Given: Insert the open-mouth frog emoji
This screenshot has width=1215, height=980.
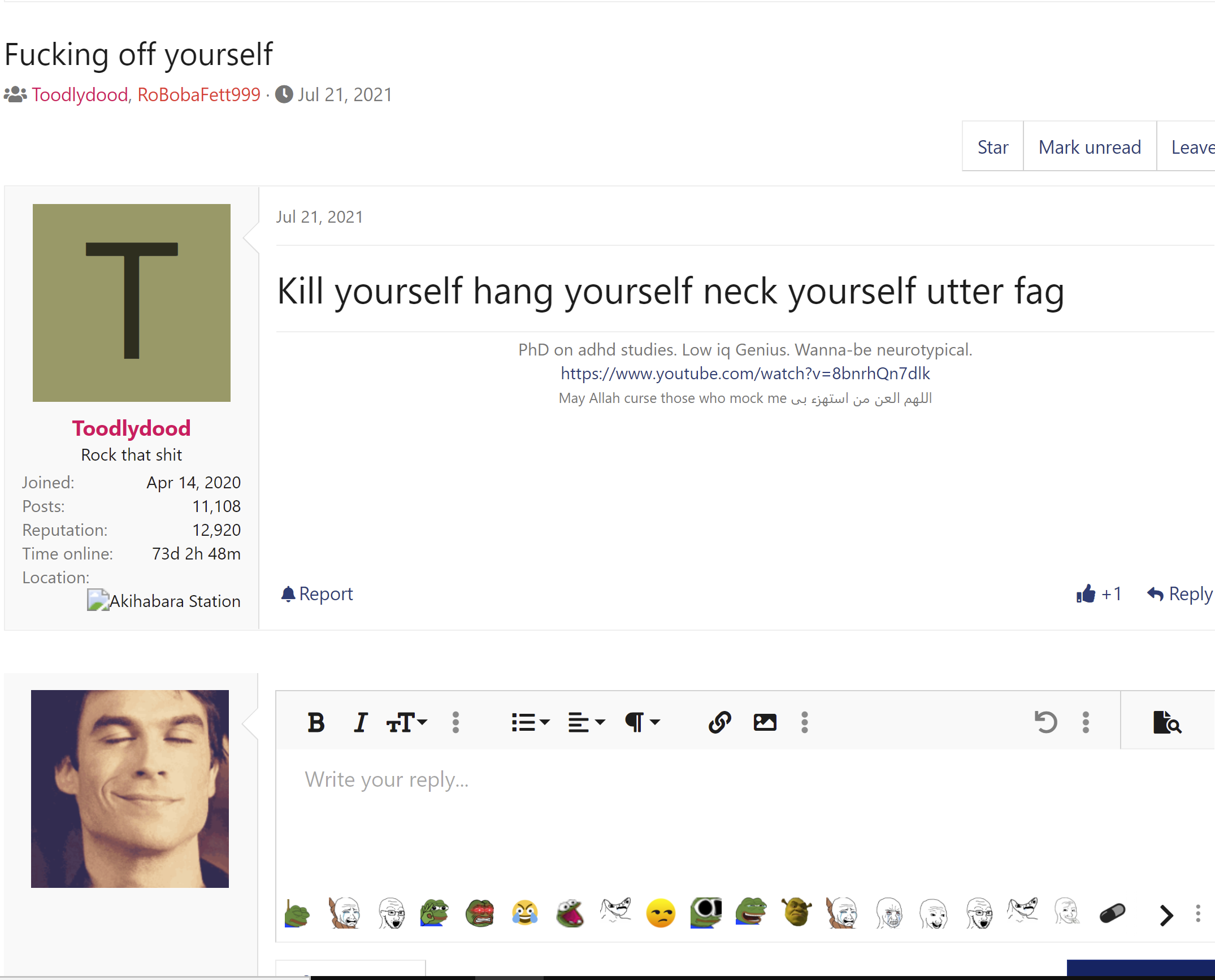Looking at the screenshot, I should click(570, 913).
